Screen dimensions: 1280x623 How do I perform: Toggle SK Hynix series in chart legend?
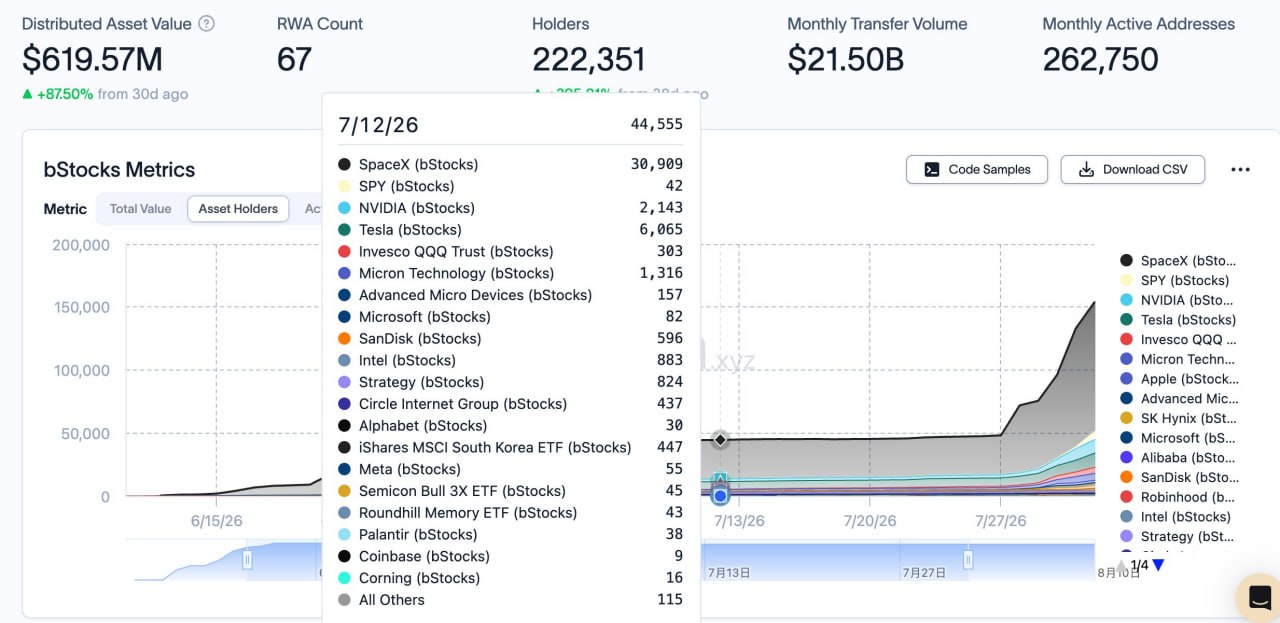click(x=1179, y=418)
